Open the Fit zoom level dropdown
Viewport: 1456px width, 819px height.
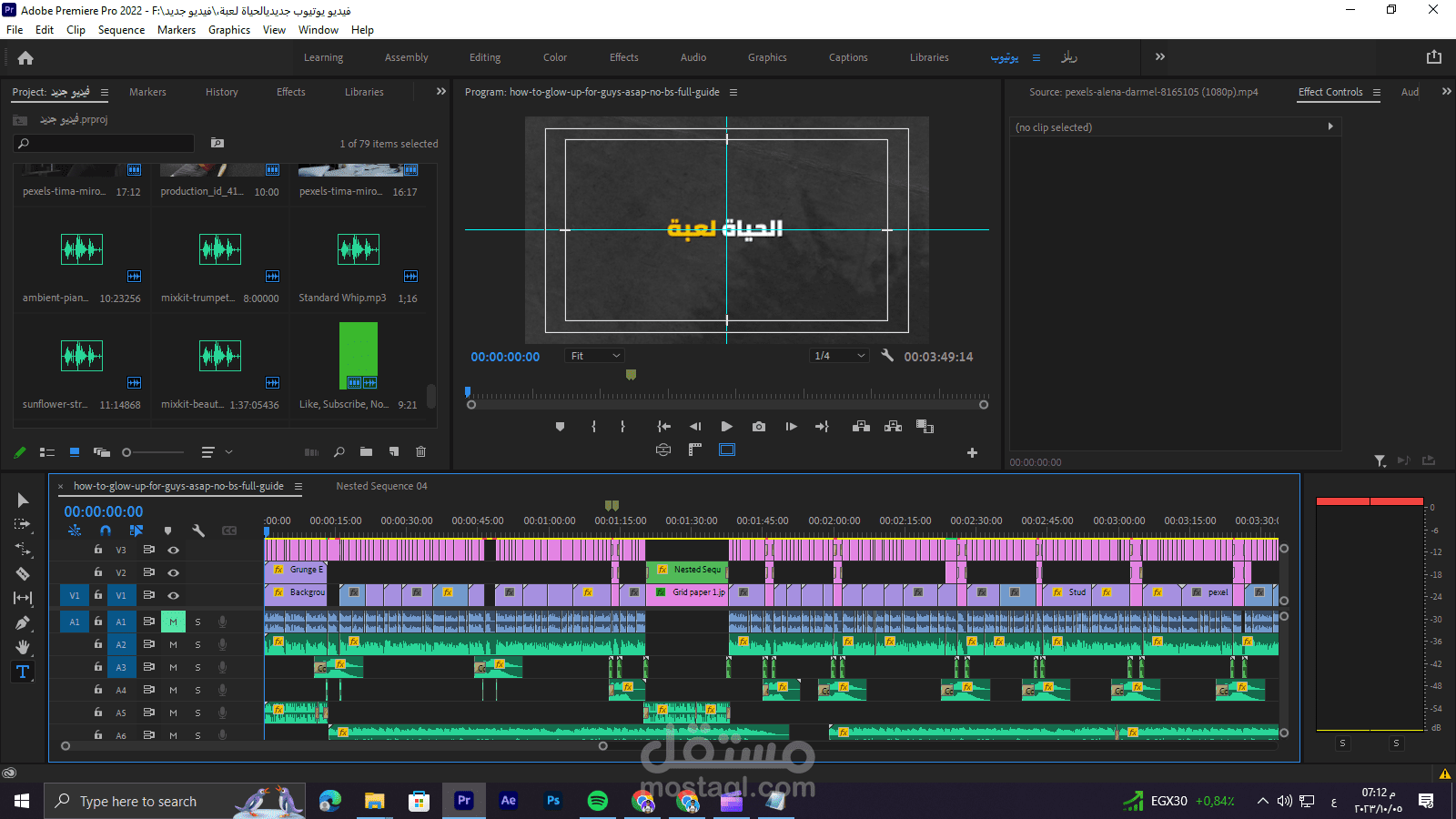pos(595,356)
